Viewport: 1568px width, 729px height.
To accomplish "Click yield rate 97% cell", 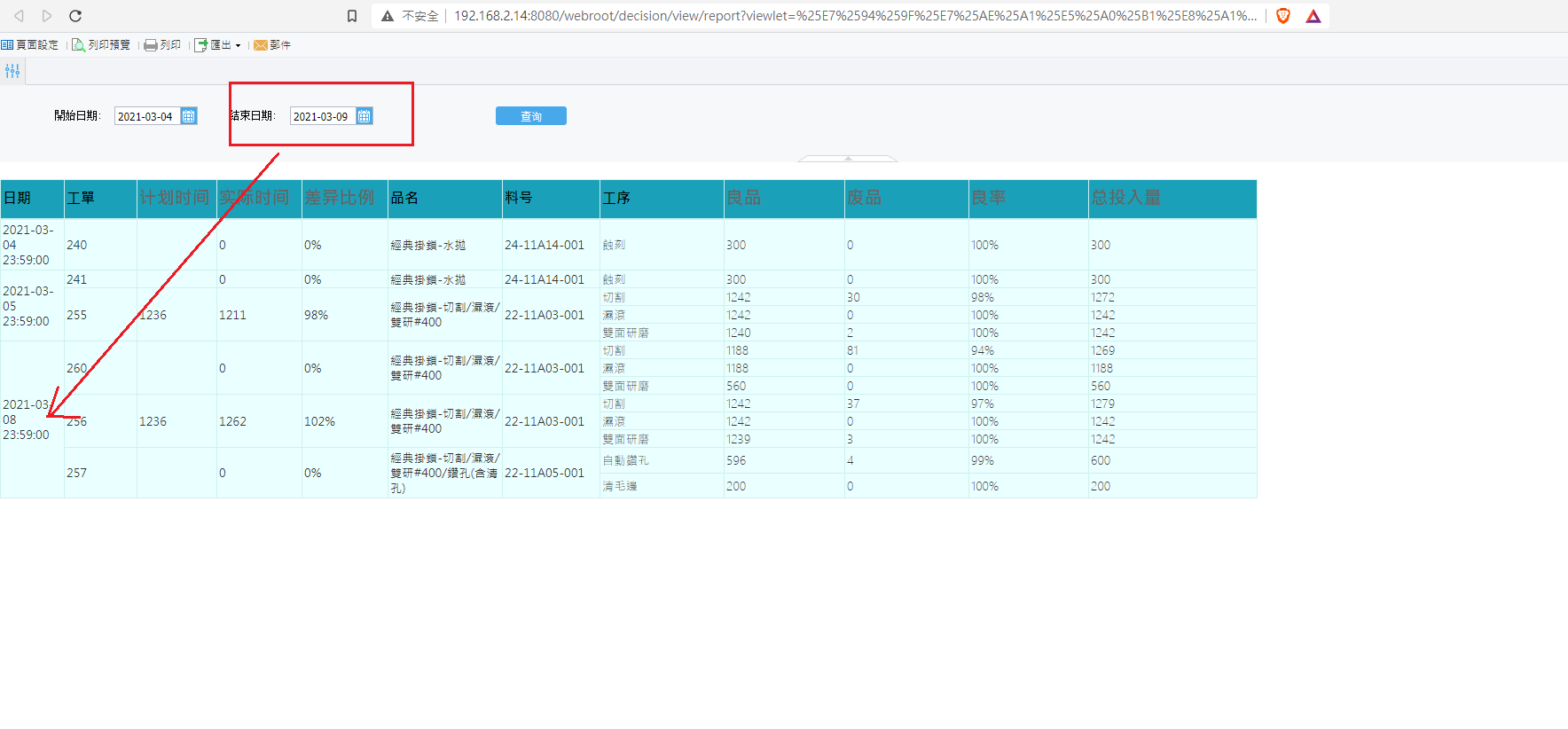I will coord(1028,404).
